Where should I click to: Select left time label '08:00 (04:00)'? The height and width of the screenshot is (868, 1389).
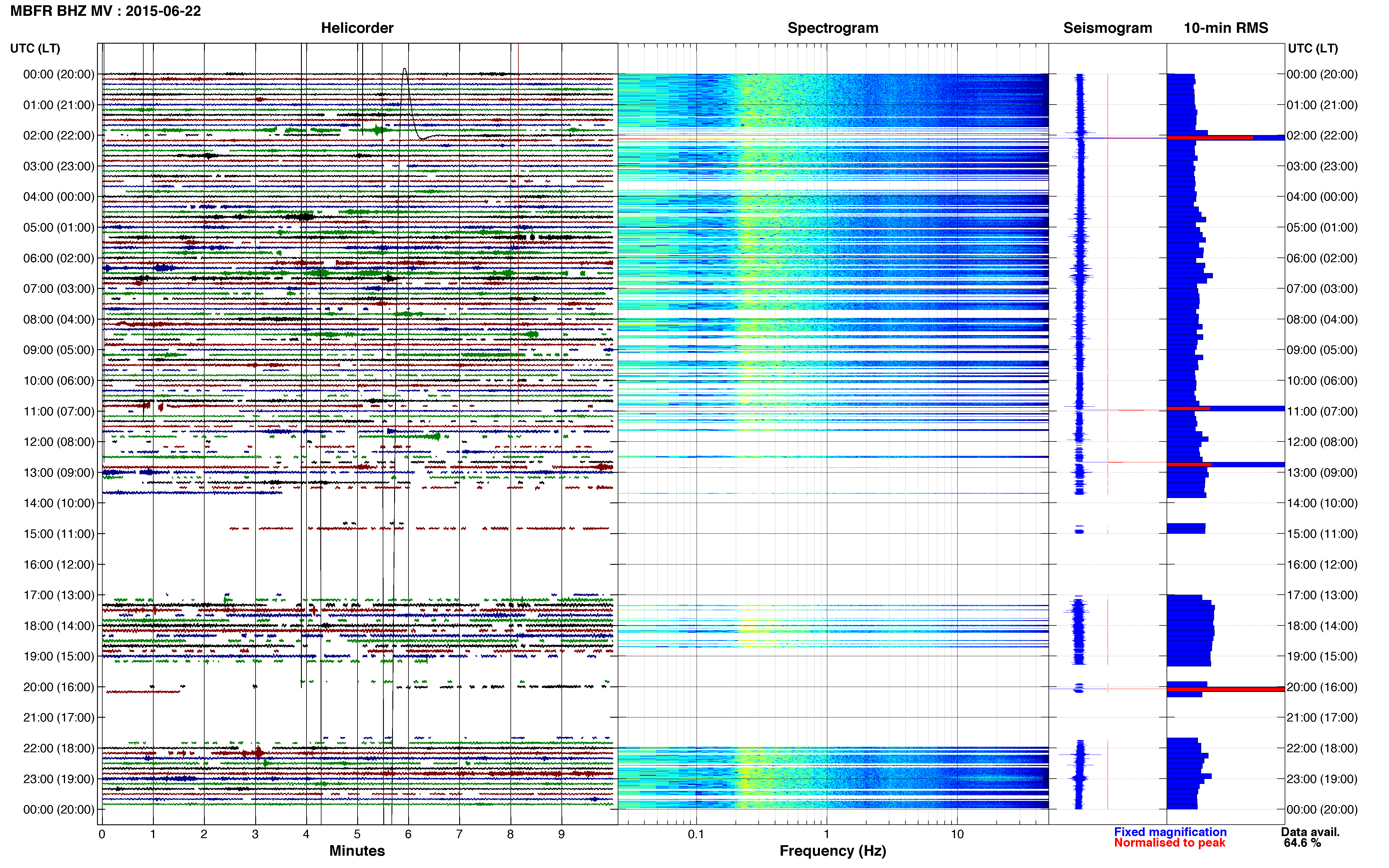59,319
